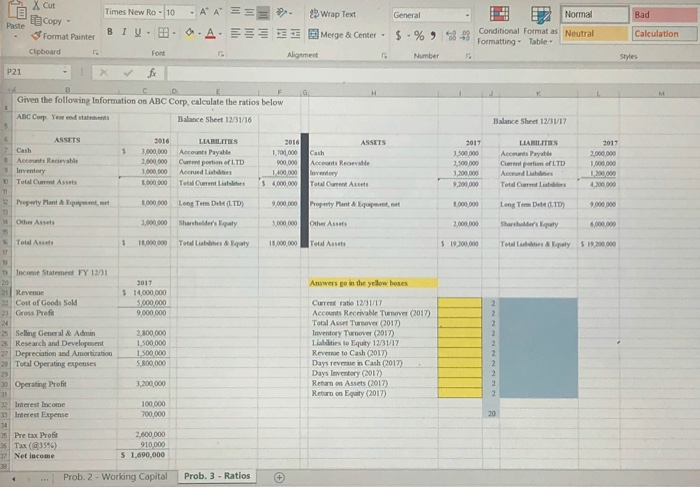Click the sheet tab scroll left arrow

point(14,479)
